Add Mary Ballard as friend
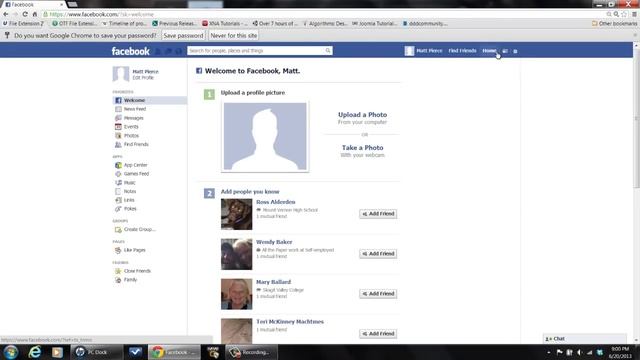The height and width of the screenshot is (360, 640). tap(378, 294)
